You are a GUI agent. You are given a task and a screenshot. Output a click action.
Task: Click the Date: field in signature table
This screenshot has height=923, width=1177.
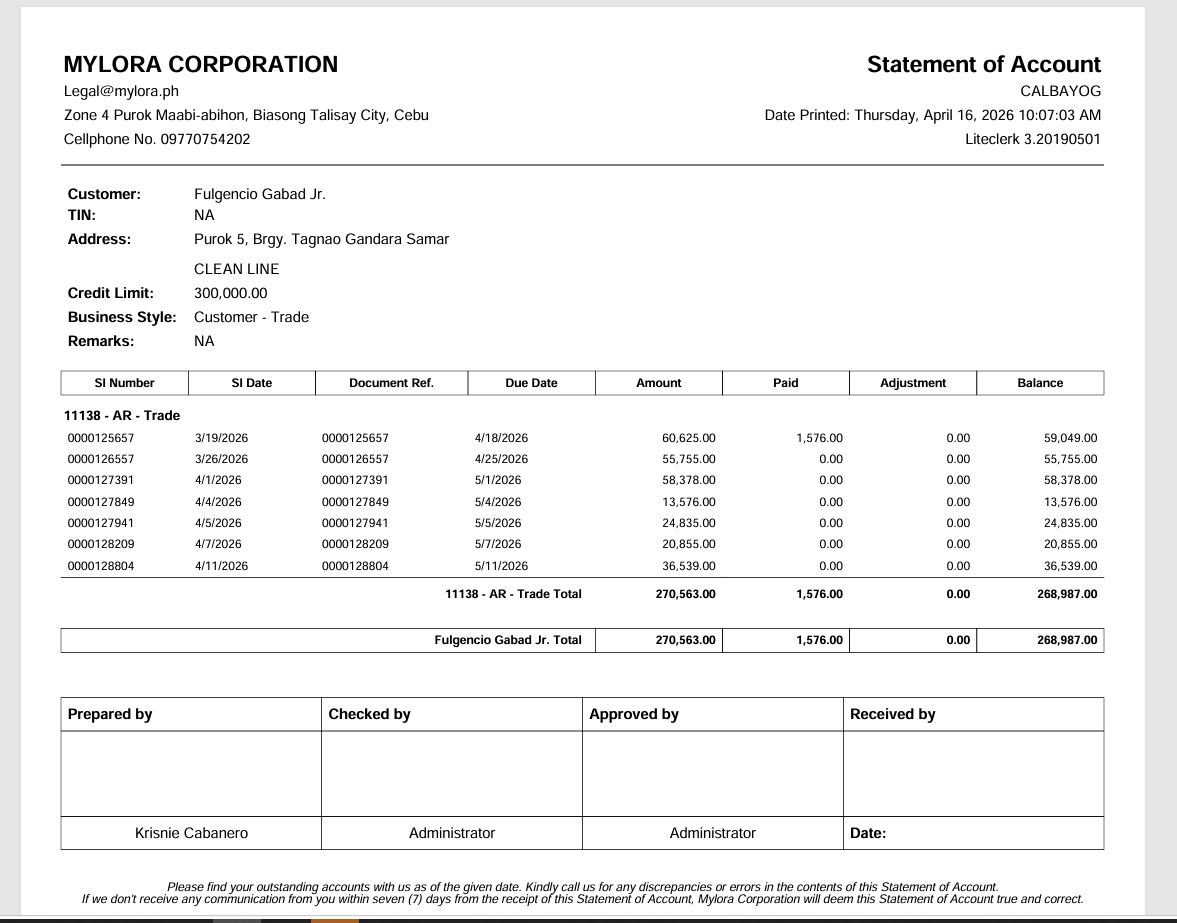(x=867, y=833)
